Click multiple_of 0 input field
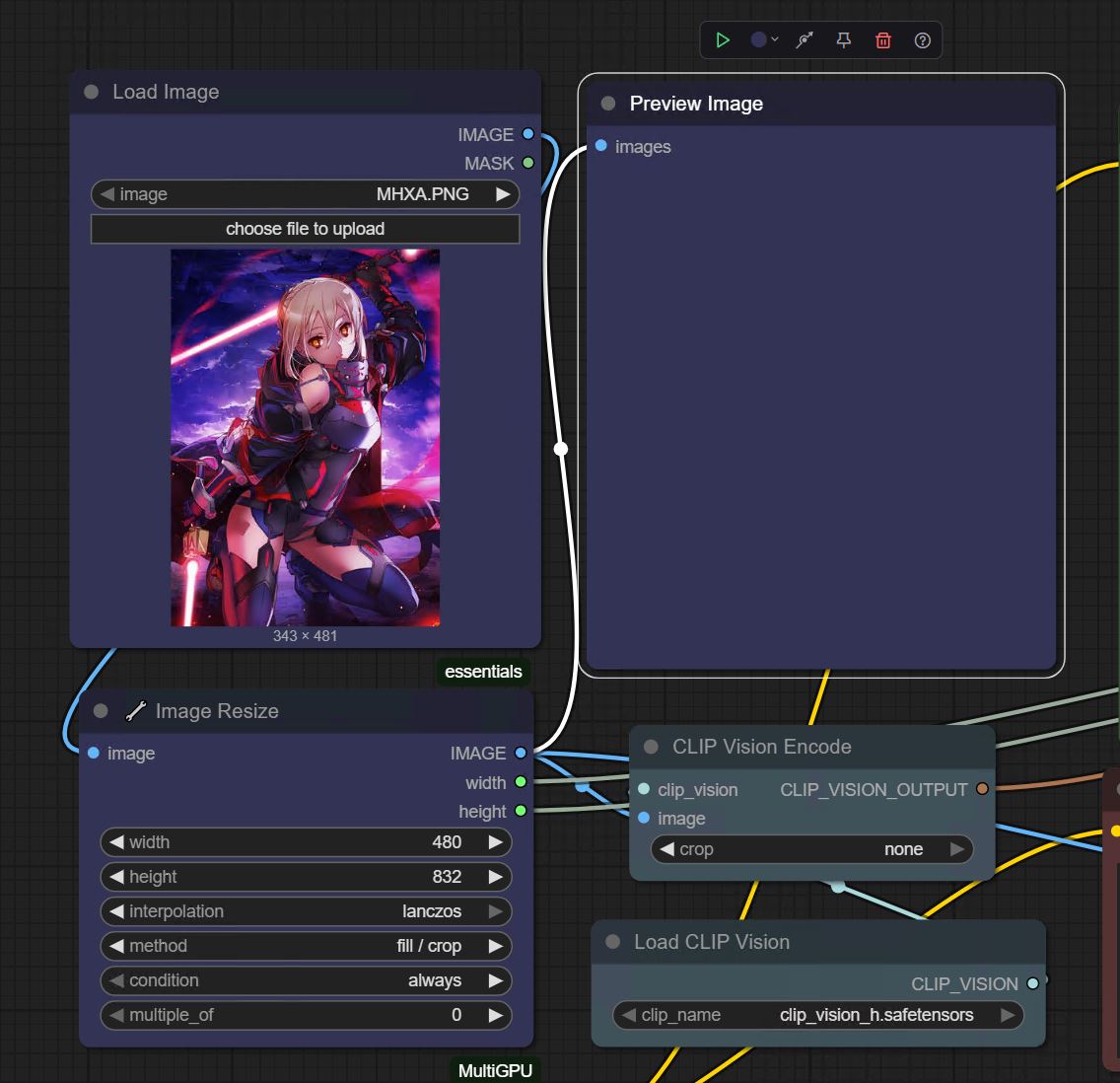Screen dimensions: 1120x1083 point(306,1015)
